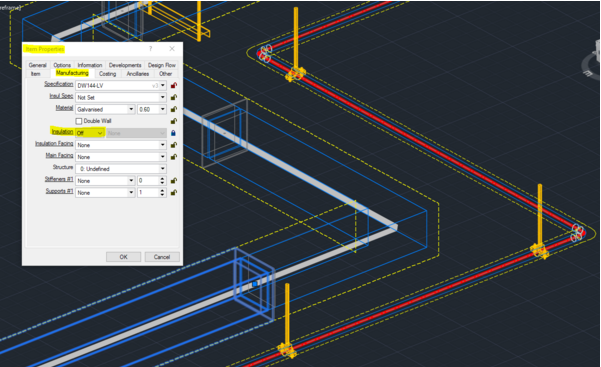Open the Specification DW144-LV dropdown

coord(163,86)
